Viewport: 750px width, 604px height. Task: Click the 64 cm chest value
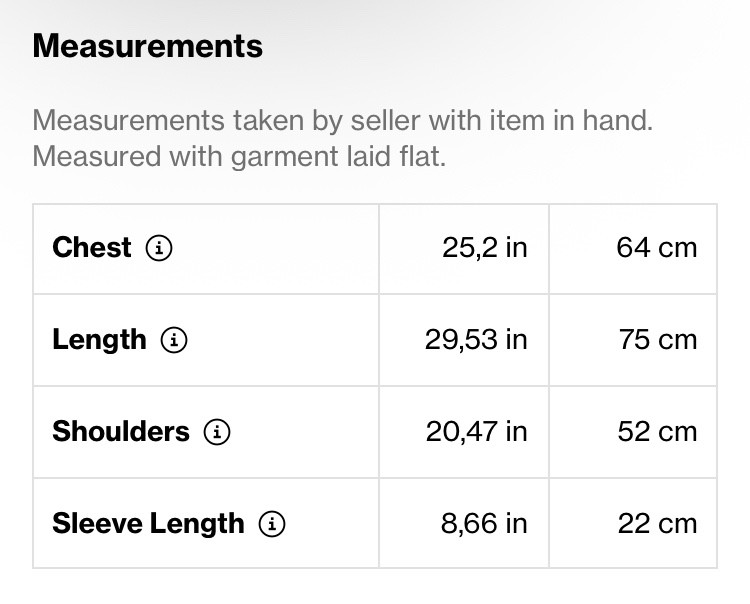(x=657, y=248)
